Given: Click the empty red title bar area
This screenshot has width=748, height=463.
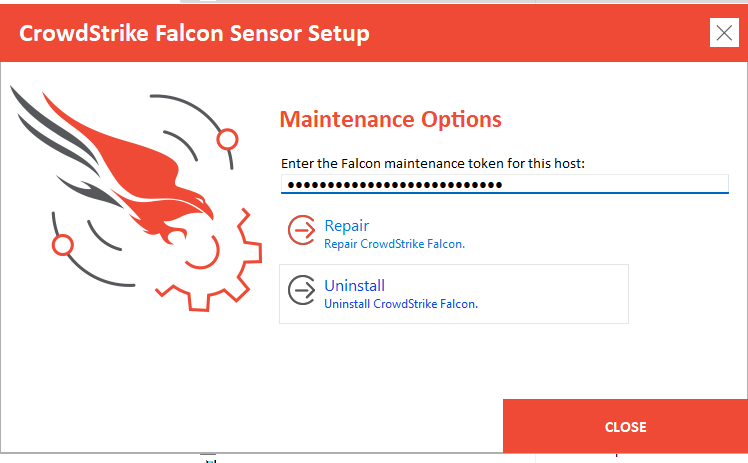Looking at the screenshot, I should 539,32.
